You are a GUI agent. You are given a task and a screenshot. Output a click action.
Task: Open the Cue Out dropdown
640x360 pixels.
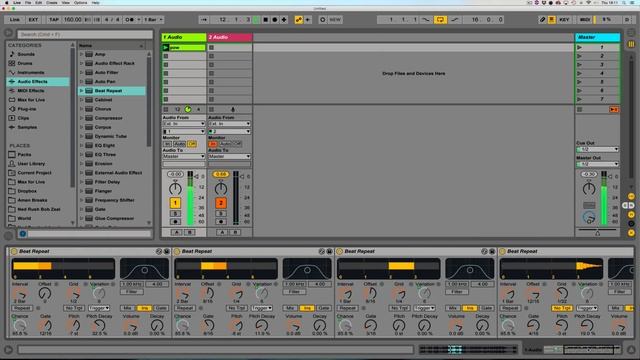598,149
